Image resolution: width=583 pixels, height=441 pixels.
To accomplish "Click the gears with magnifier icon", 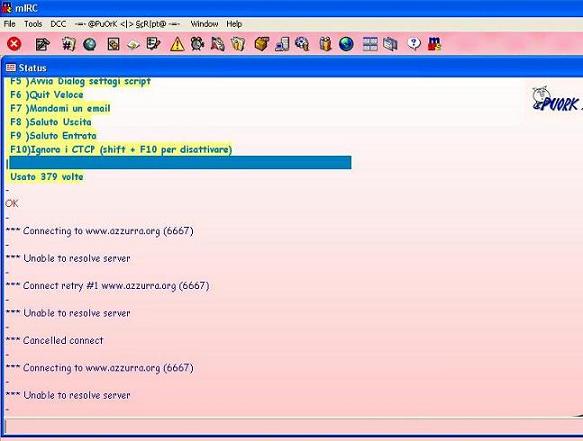I will point(302,44).
